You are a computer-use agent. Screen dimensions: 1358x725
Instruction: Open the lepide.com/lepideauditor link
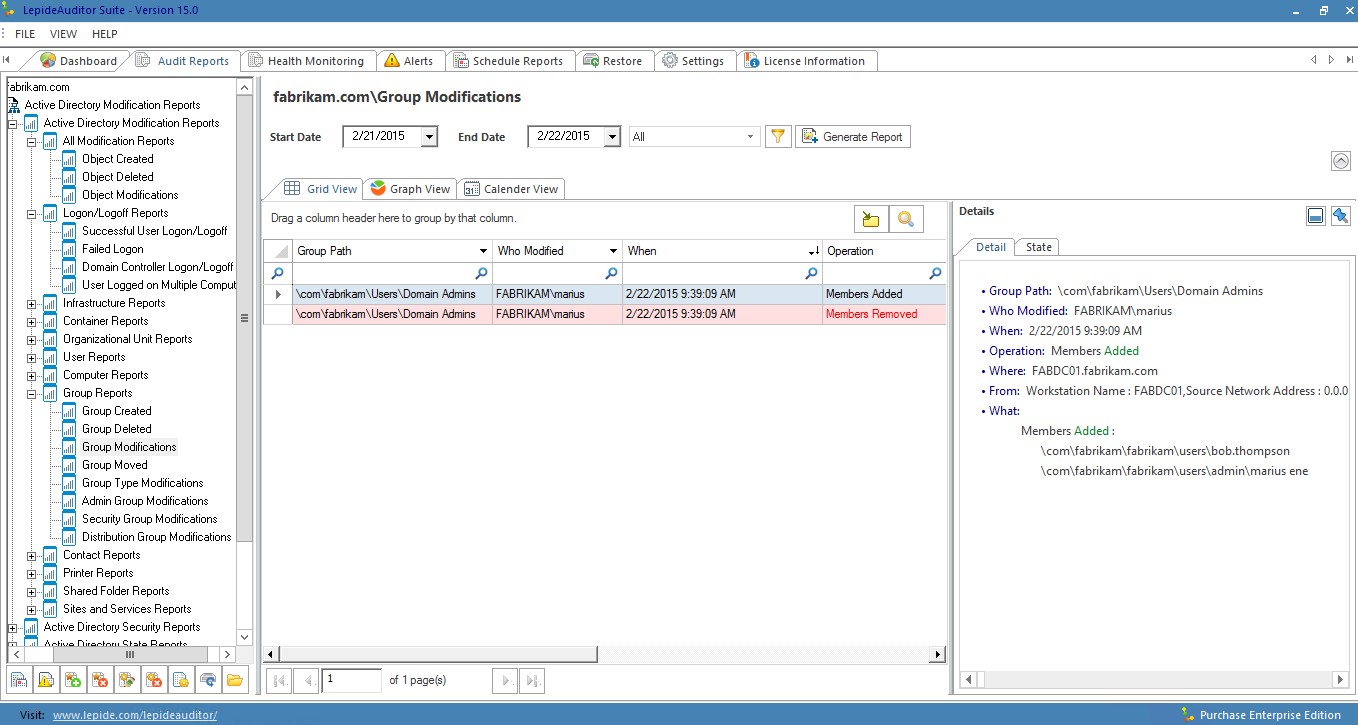click(x=134, y=715)
